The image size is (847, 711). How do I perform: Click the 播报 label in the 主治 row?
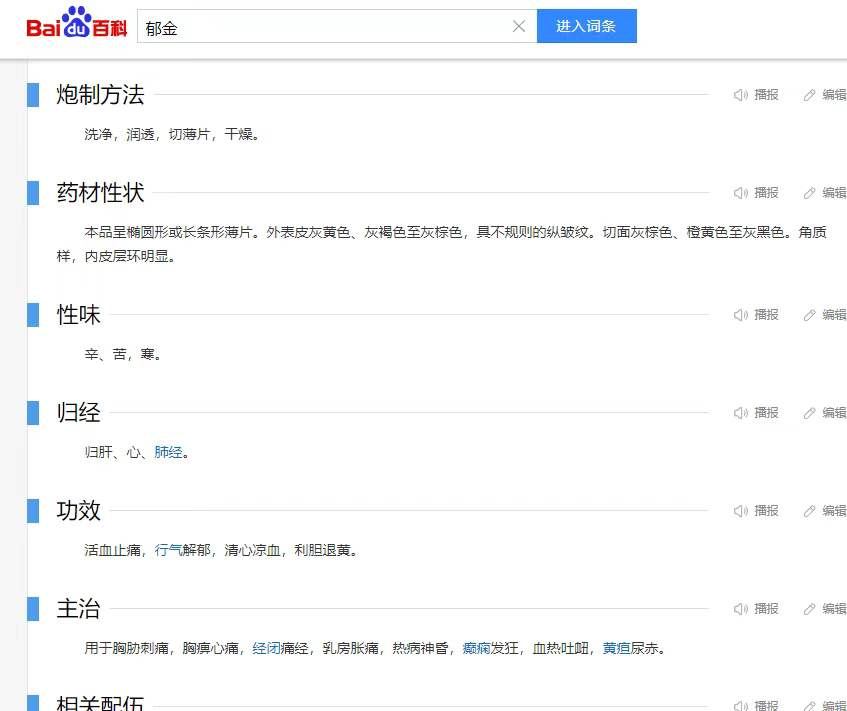coord(766,609)
